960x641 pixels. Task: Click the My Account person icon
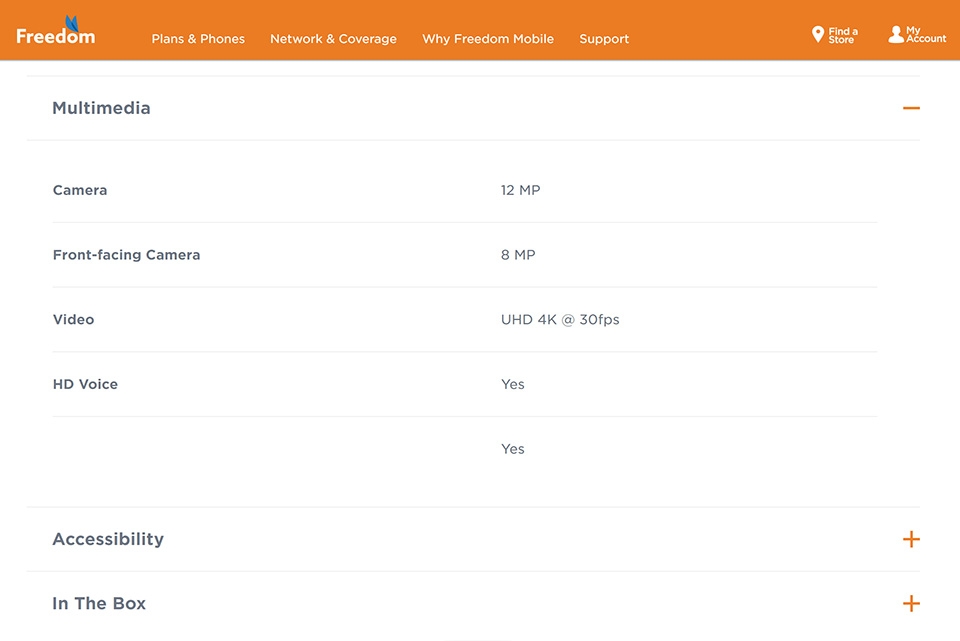896,34
